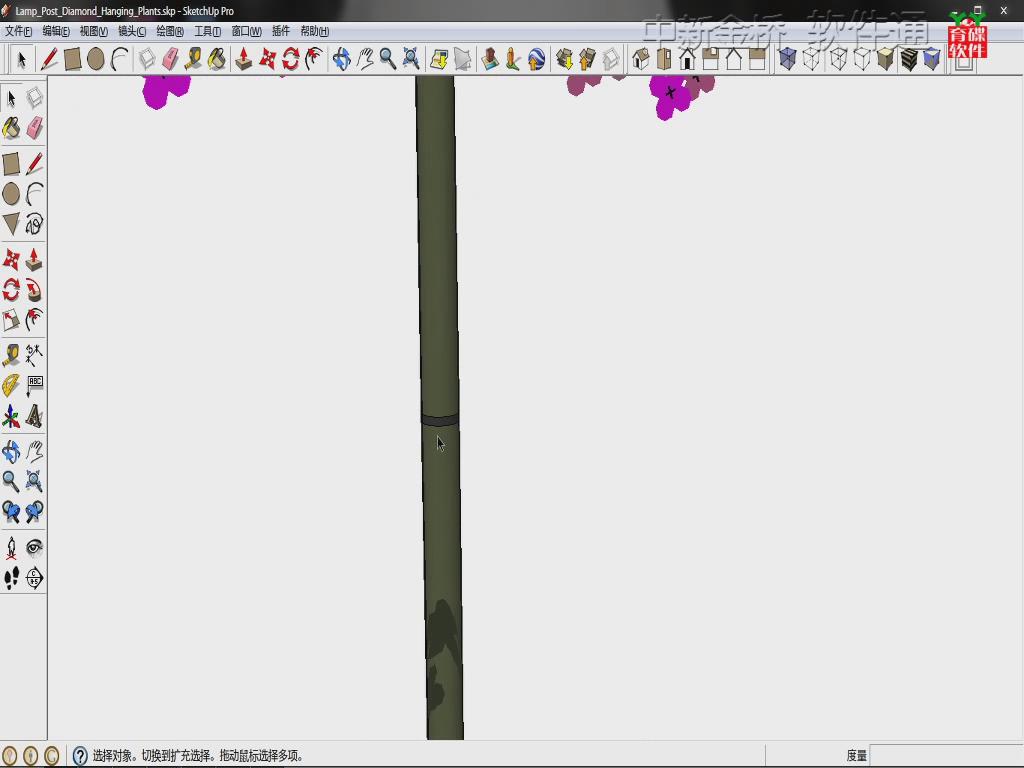Click Zoom Extents in top toolbar
This screenshot has width=1024, height=768.
[411, 59]
